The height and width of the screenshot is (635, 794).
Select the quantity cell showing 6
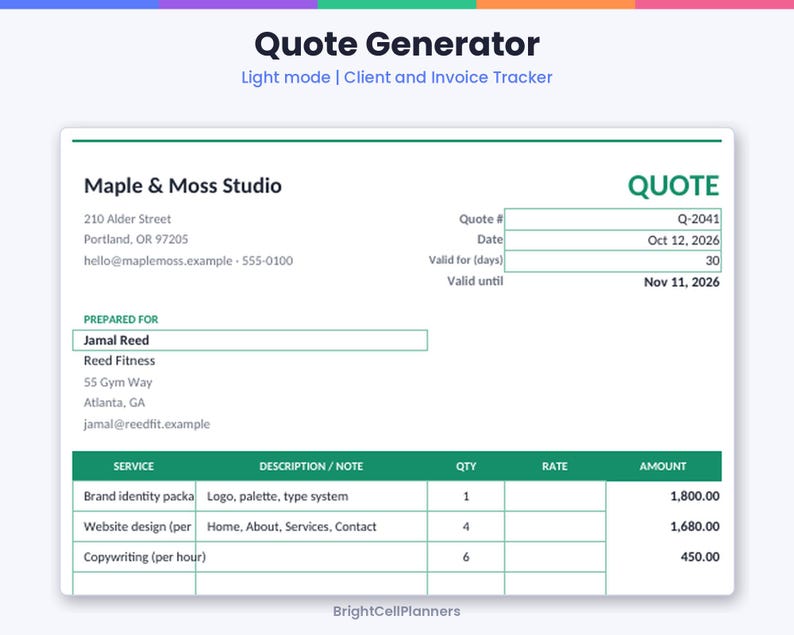(x=466, y=557)
